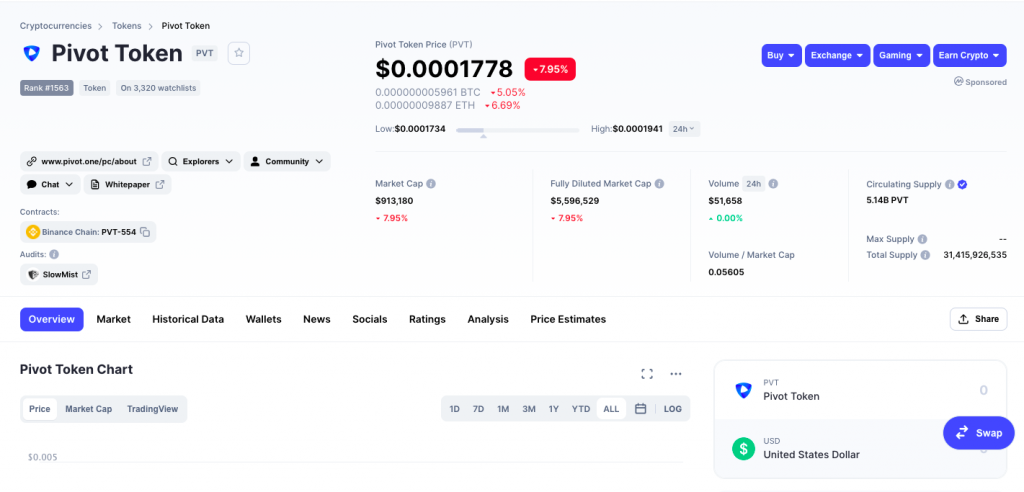The height and width of the screenshot is (492, 1024).
Task: Show the TradingView chart view
Action: 152,409
